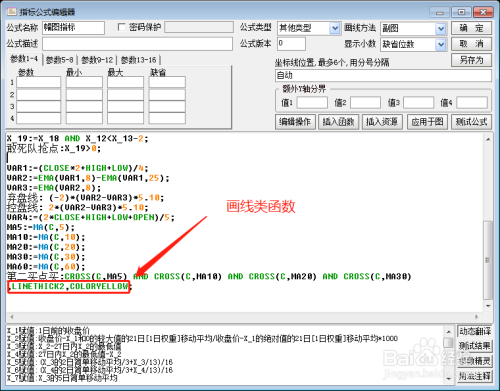Click the 公式描述 input field
This screenshot has height=391, width=500.
pos(137,44)
